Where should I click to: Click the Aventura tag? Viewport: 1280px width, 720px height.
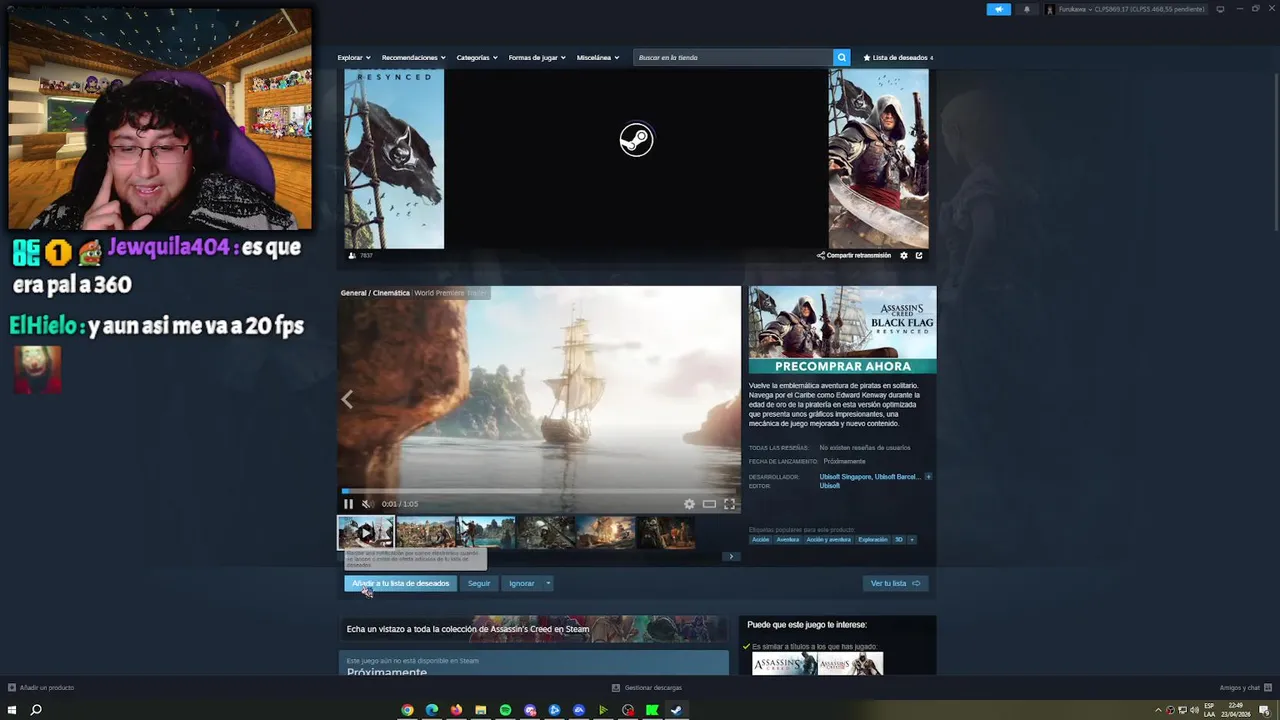788,540
